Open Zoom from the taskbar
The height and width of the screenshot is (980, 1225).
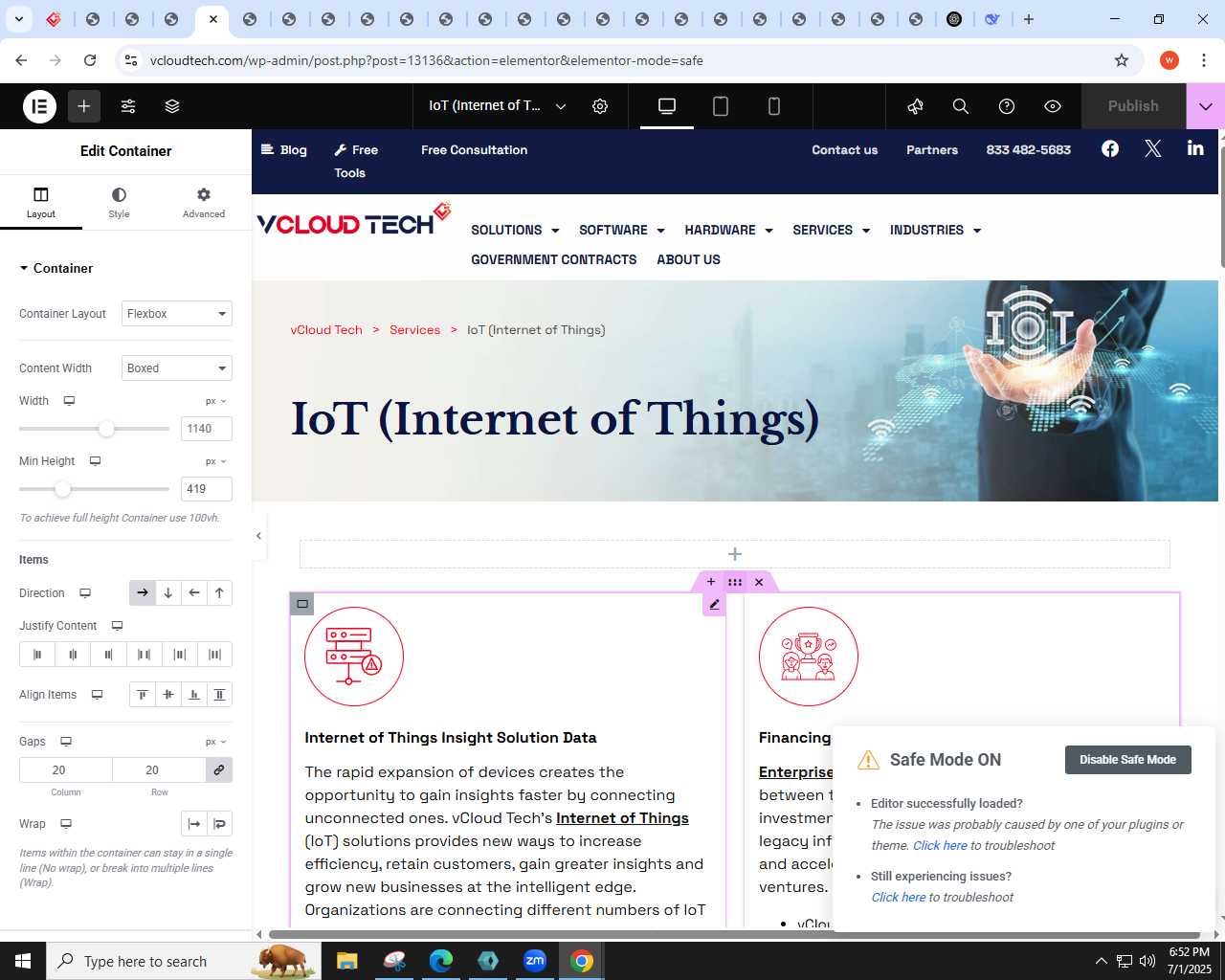coord(535,961)
